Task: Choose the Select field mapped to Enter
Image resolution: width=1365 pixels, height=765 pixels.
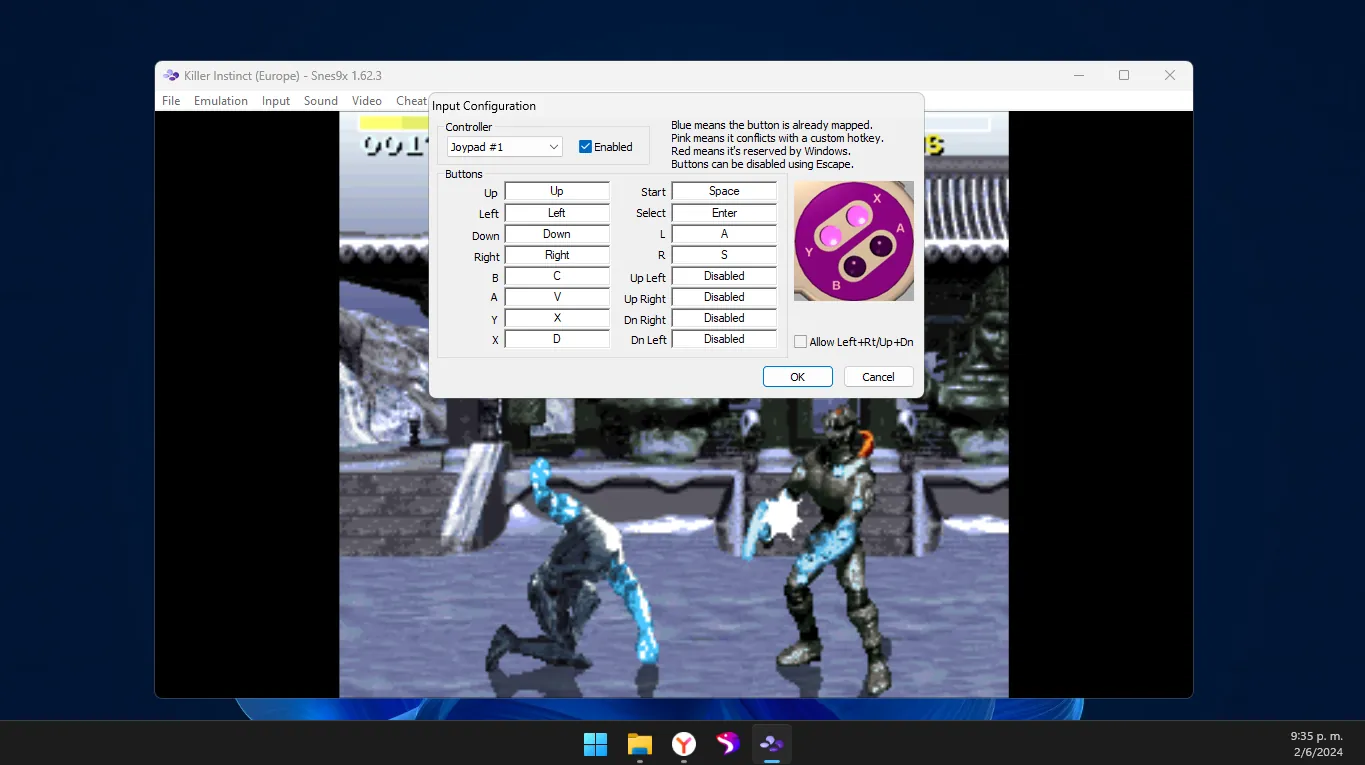Action: pos(724,213)
